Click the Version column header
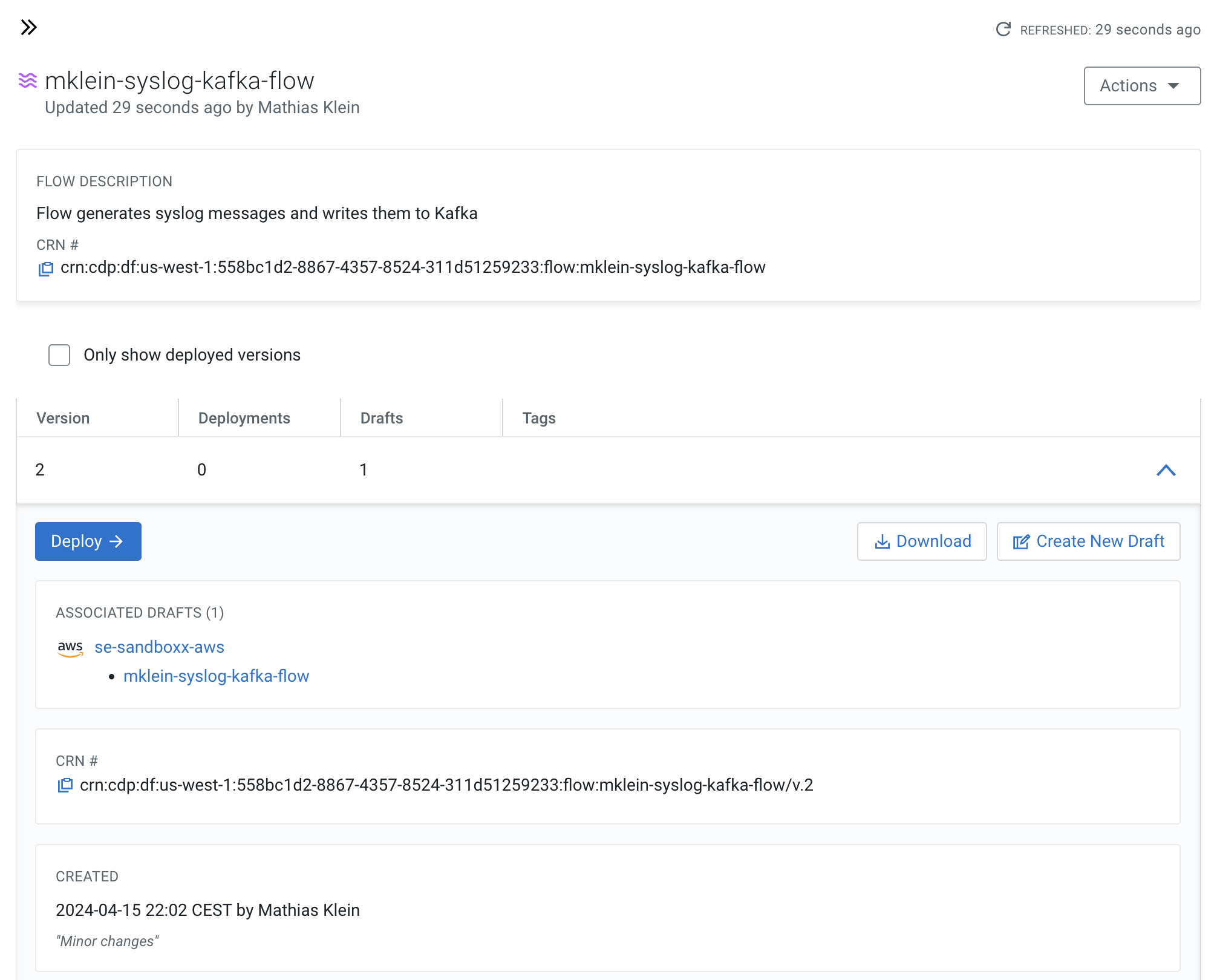 (x=63, y=418)
